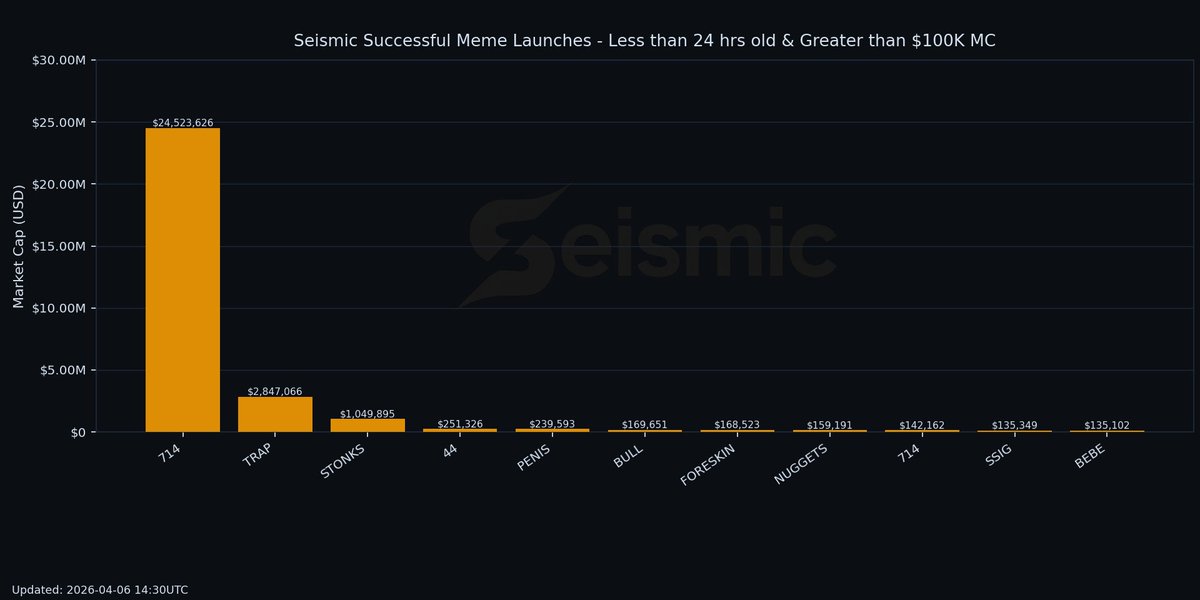The width and height of the screenshot is (1200, 600).
Task: Click the 714 x-axis label beside SSIG
Action: tap(910, 454)
